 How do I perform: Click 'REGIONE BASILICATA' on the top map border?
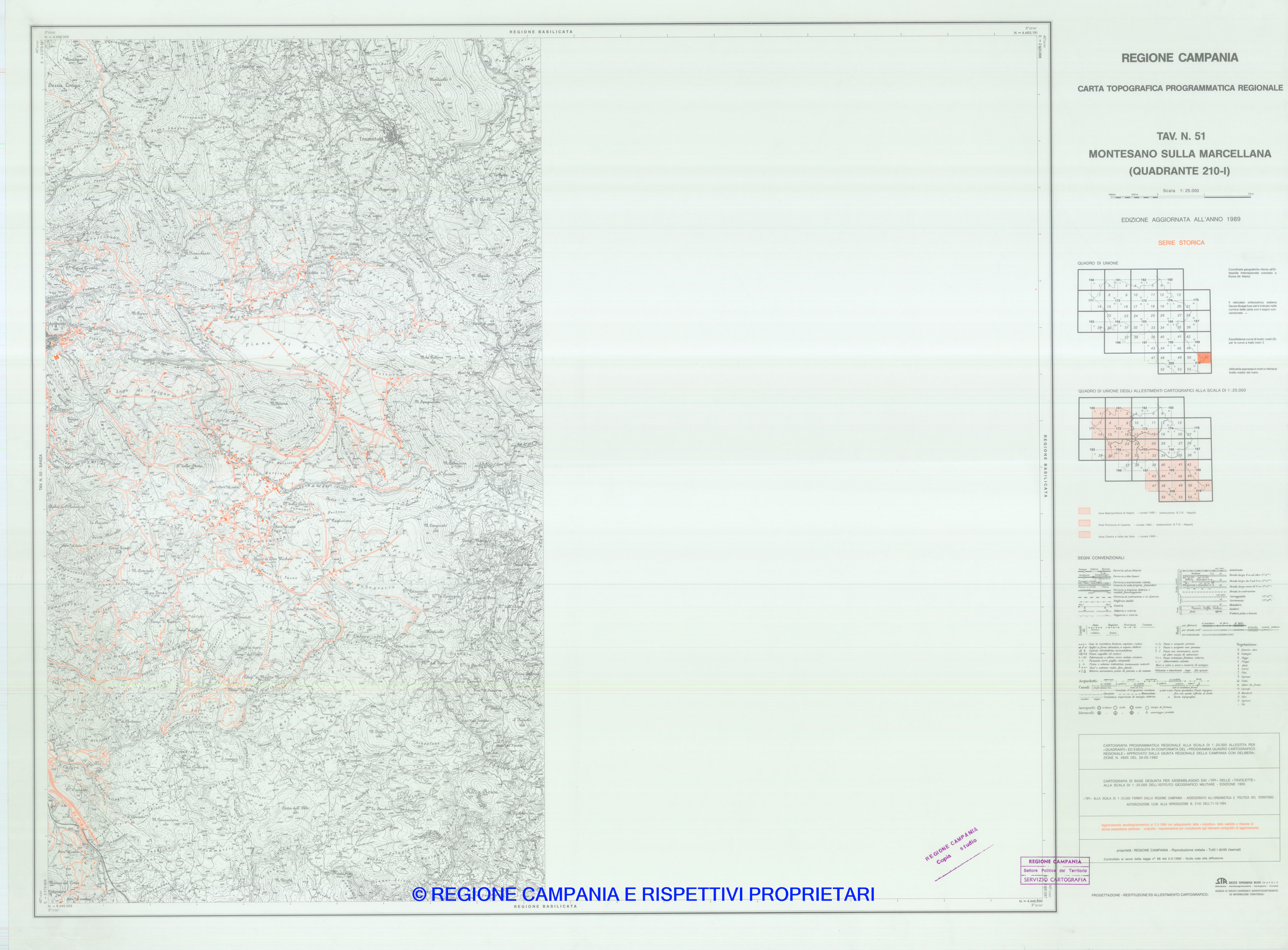point(541,32)
